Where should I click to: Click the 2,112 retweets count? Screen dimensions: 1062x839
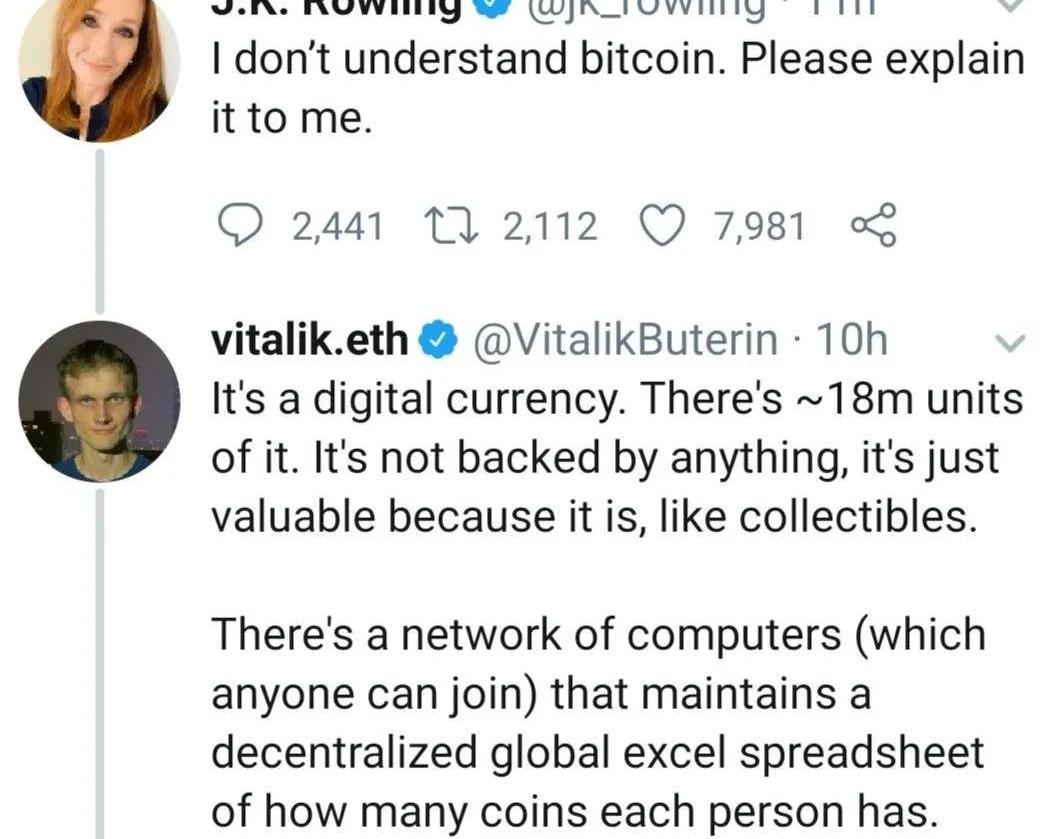click(550, 226)
